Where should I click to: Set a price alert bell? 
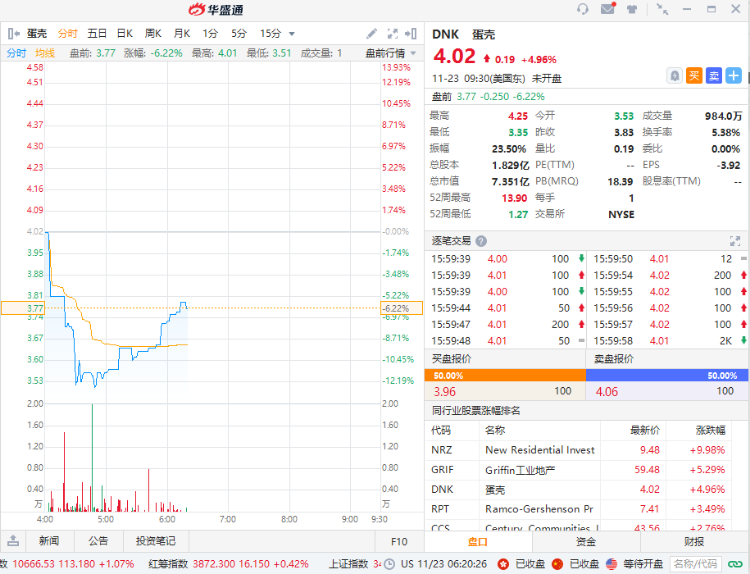(x=674, y=76)
